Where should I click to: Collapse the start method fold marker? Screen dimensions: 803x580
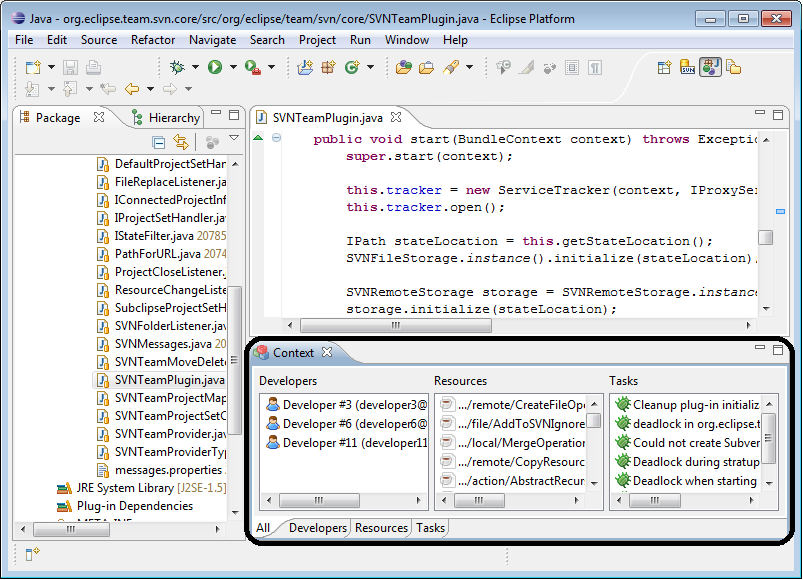pyautogui.click(x=277, y=138)
